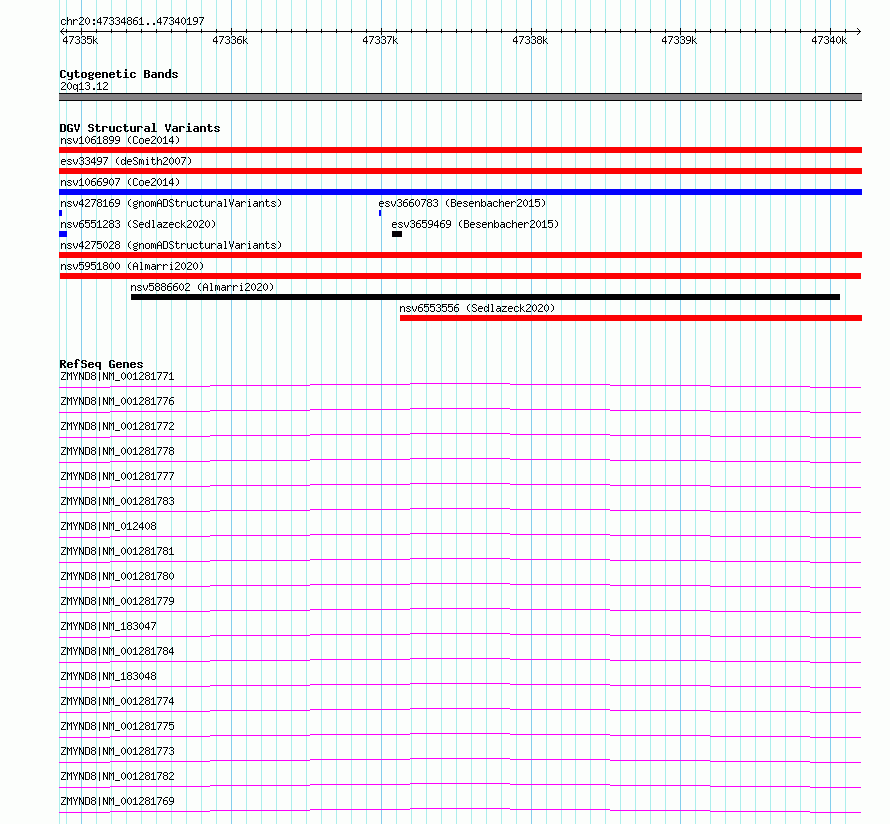
Task: Select transcript ZMYND8|NM_001281780
Action: 117,576
